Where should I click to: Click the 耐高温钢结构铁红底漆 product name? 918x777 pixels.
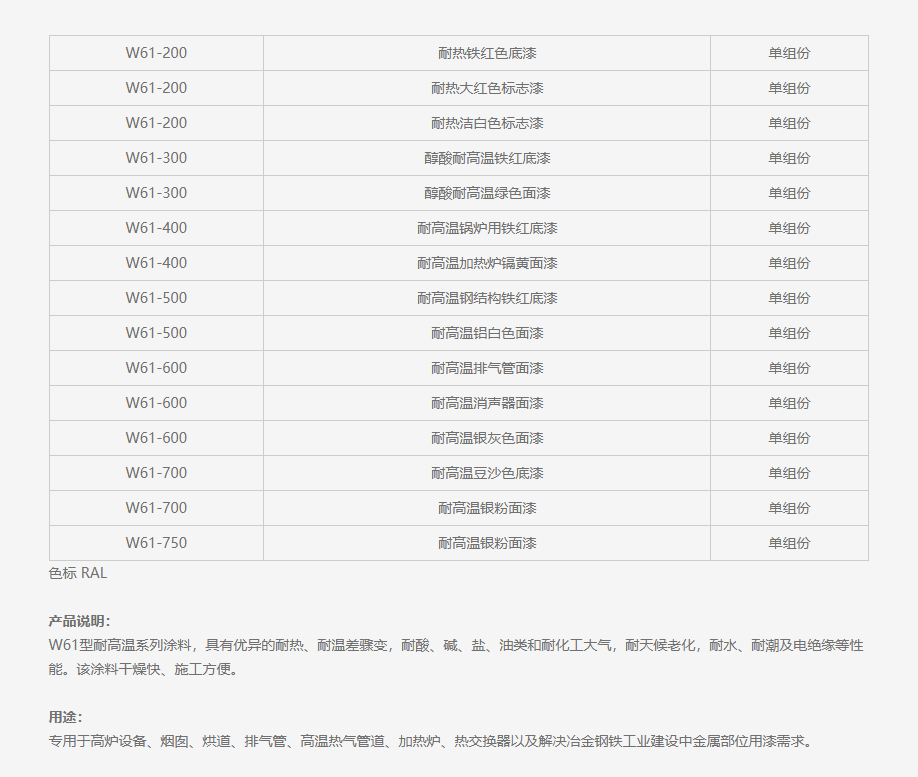485,297
